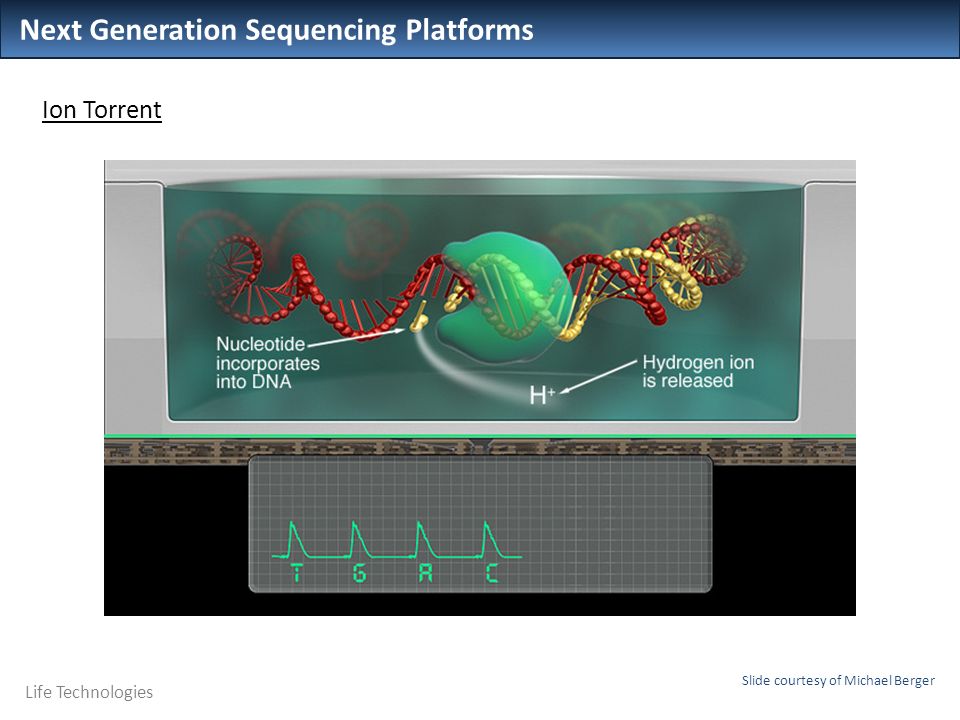Click the 'Nucleotide incorporates into DNA' label
Viewport: 960px width, 720px height.
pos(268,362)
